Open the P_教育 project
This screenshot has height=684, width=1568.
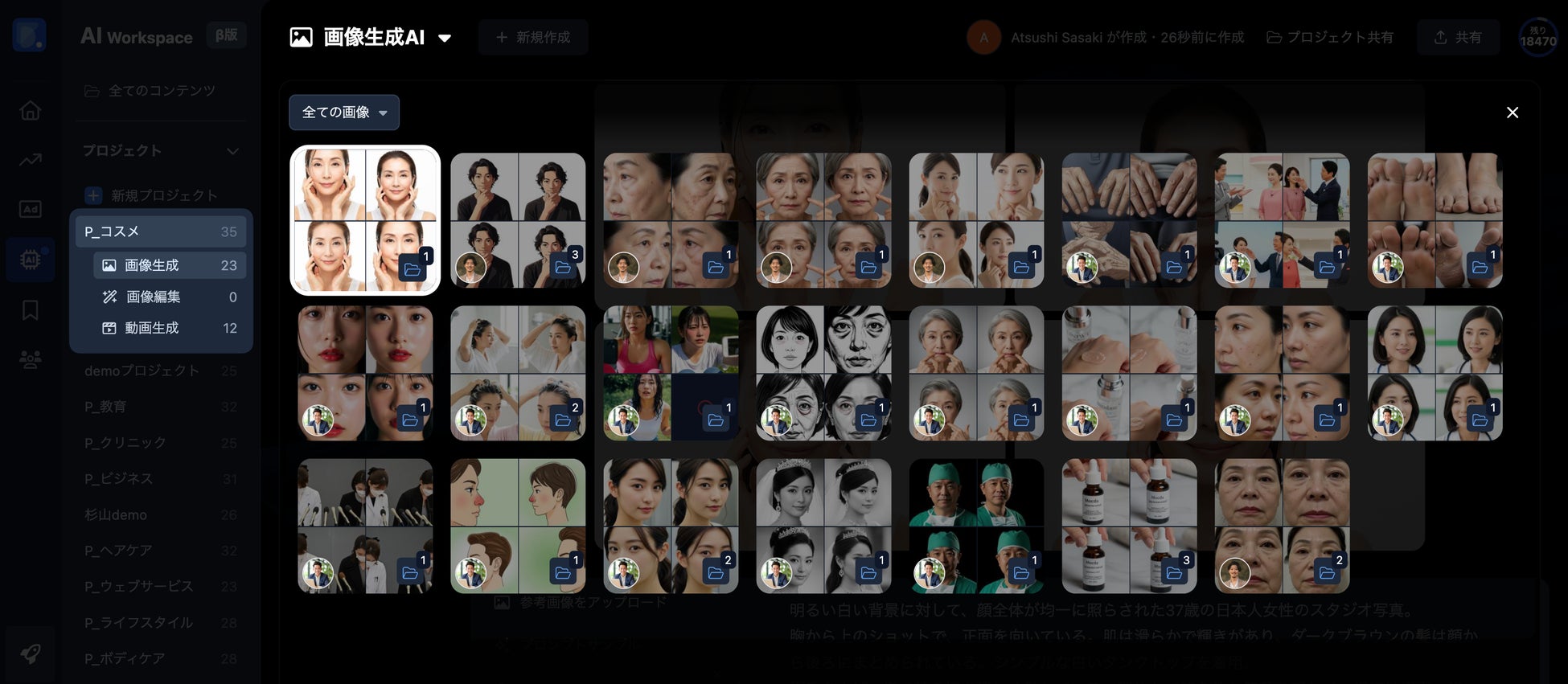161,407
